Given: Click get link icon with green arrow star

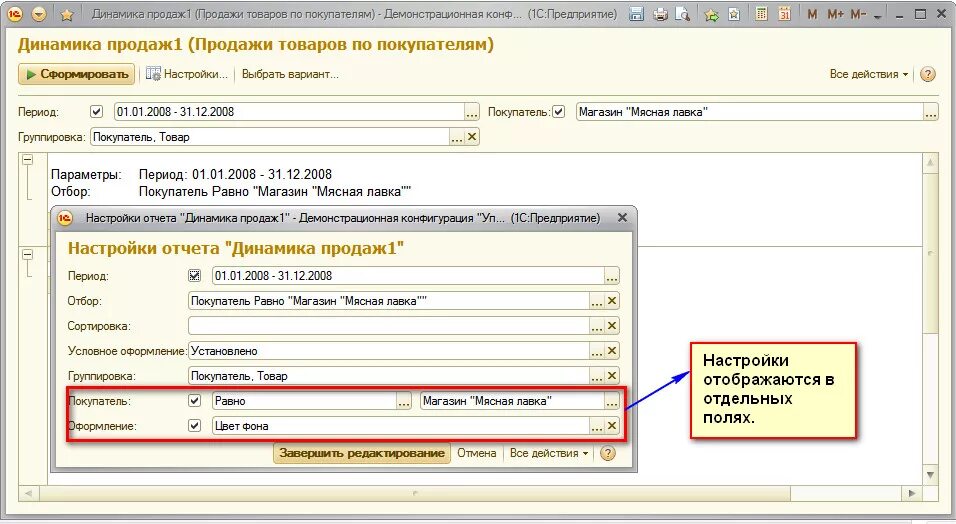Looking at the screenshot, I should point(711,14).
